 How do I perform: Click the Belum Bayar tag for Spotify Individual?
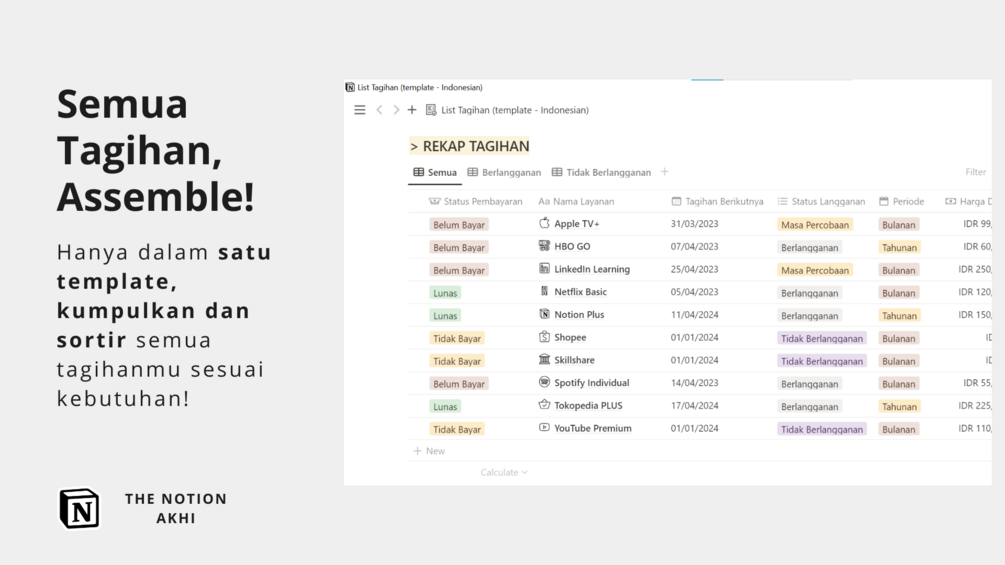459,384
